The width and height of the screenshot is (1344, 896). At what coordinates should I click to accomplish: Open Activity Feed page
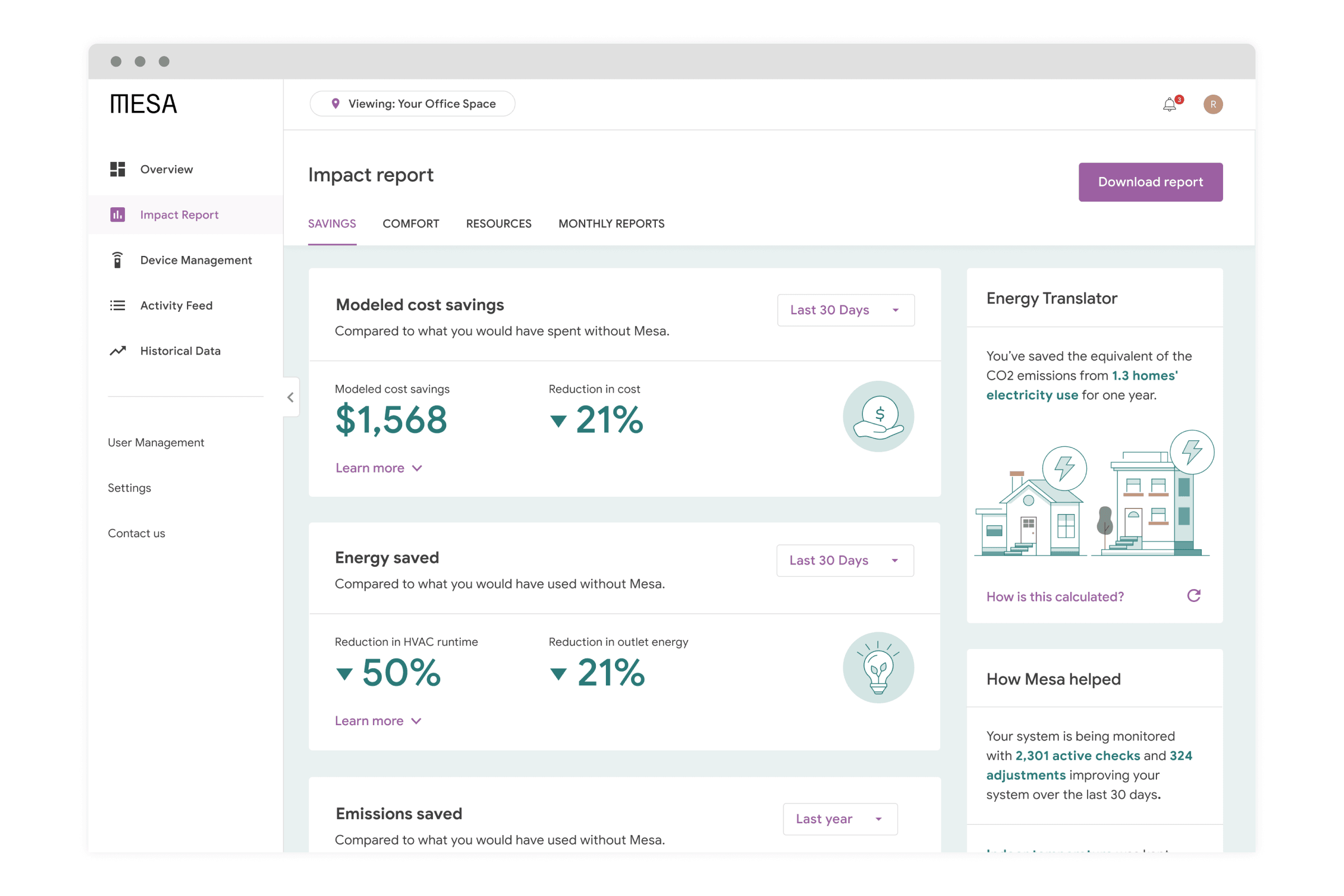pyautogui.click(x=186, y=306)
